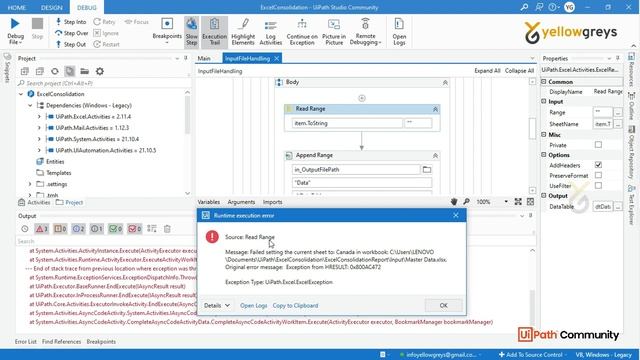Toggle the Private checkbox
Image resolution: width=640 pixels, height=360 pixels.
(598, 144)
